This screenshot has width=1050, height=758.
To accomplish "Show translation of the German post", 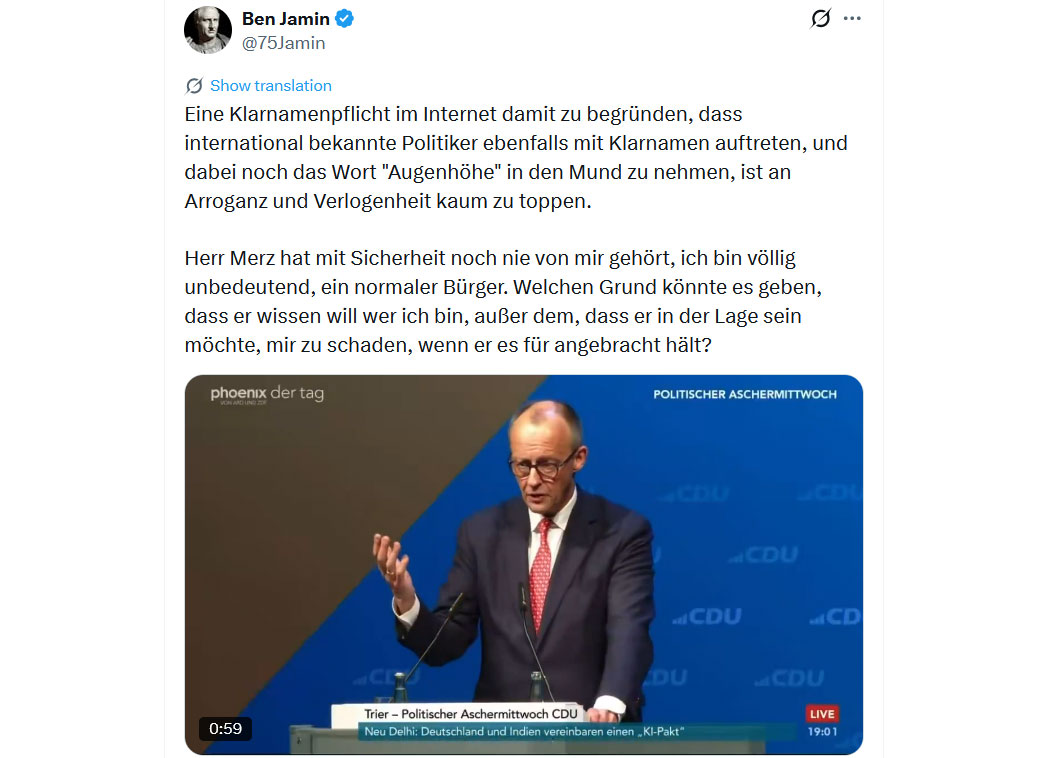I will pyautogui.click(x=271, y=86).
